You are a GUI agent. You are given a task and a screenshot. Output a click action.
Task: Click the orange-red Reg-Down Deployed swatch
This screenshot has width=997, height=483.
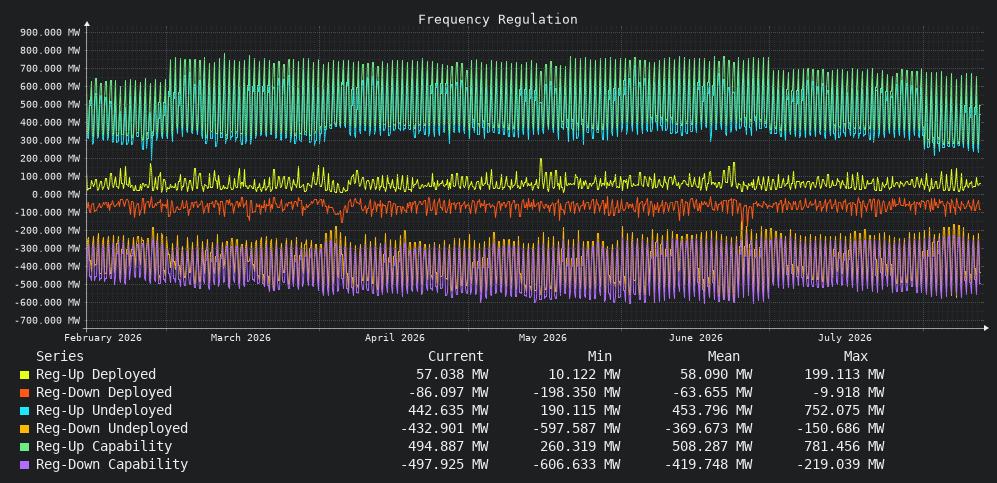(x=24, y=393)
